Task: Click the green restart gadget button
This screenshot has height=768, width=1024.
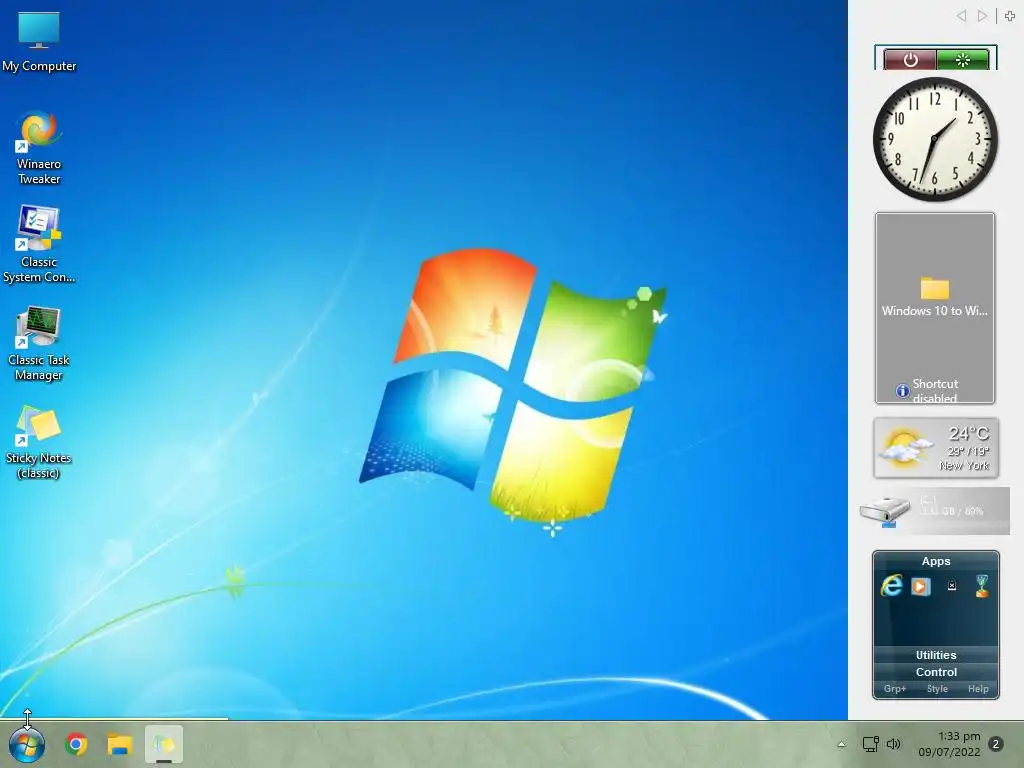Action: tap(963, 60)
